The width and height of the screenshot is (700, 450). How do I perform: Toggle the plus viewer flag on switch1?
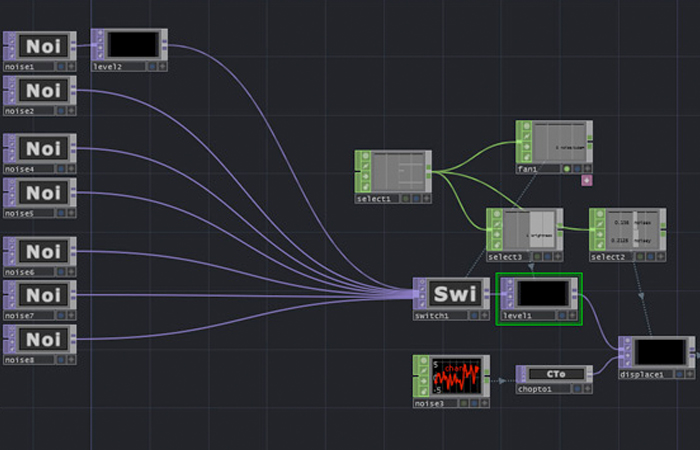[484, 316]
